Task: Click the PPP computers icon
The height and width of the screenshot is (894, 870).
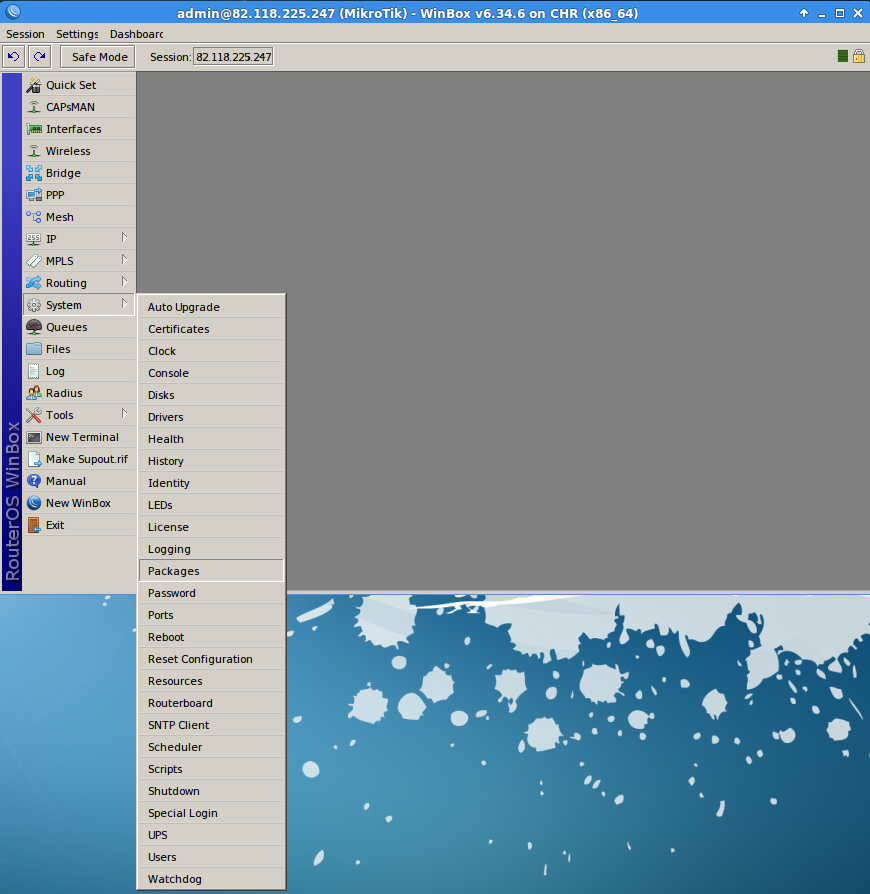Action: click(34, 195)
